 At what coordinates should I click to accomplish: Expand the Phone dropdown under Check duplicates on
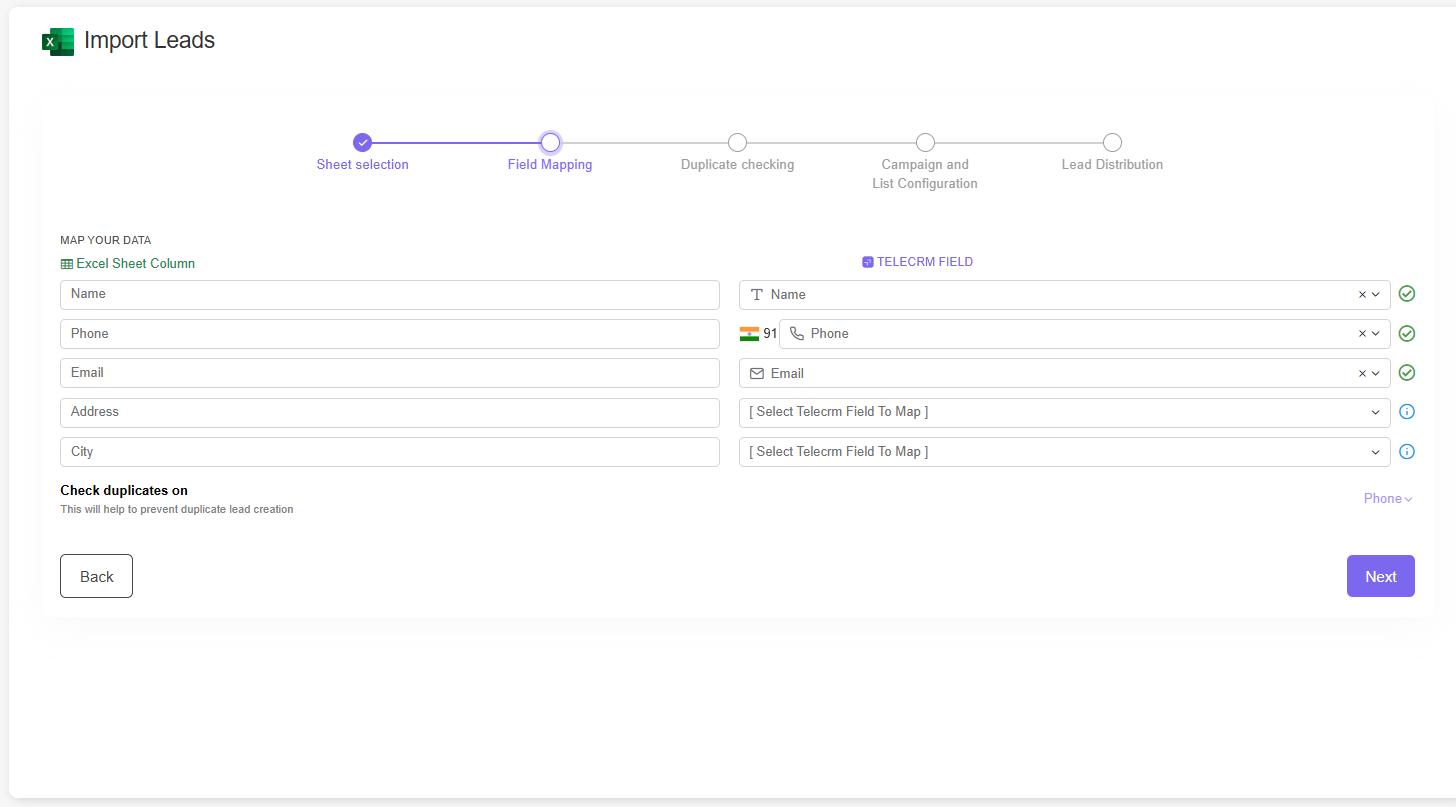[x=1388, y=498]
